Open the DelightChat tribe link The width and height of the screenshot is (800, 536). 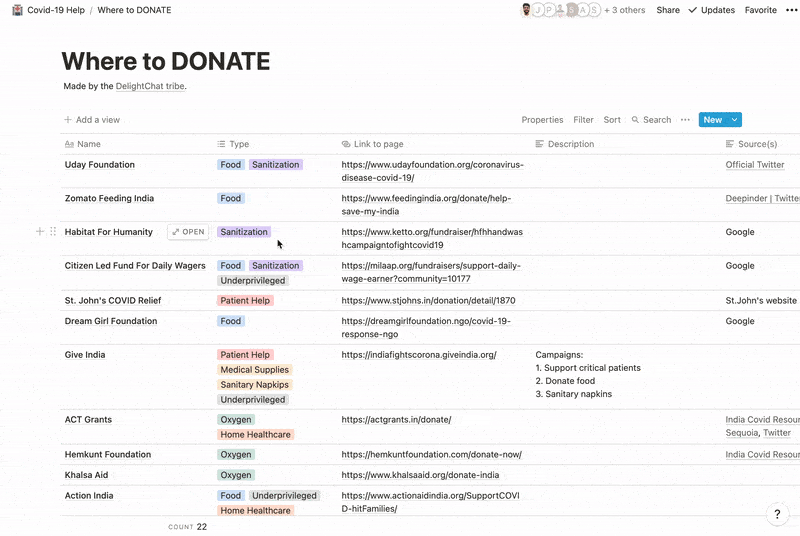[150, 86]
